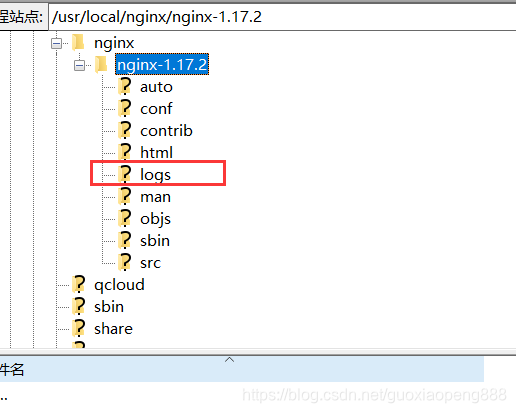Click the nginx folder icon
Image resolution: width=516 pixels, height=413 pixels.
coord(79,43)
